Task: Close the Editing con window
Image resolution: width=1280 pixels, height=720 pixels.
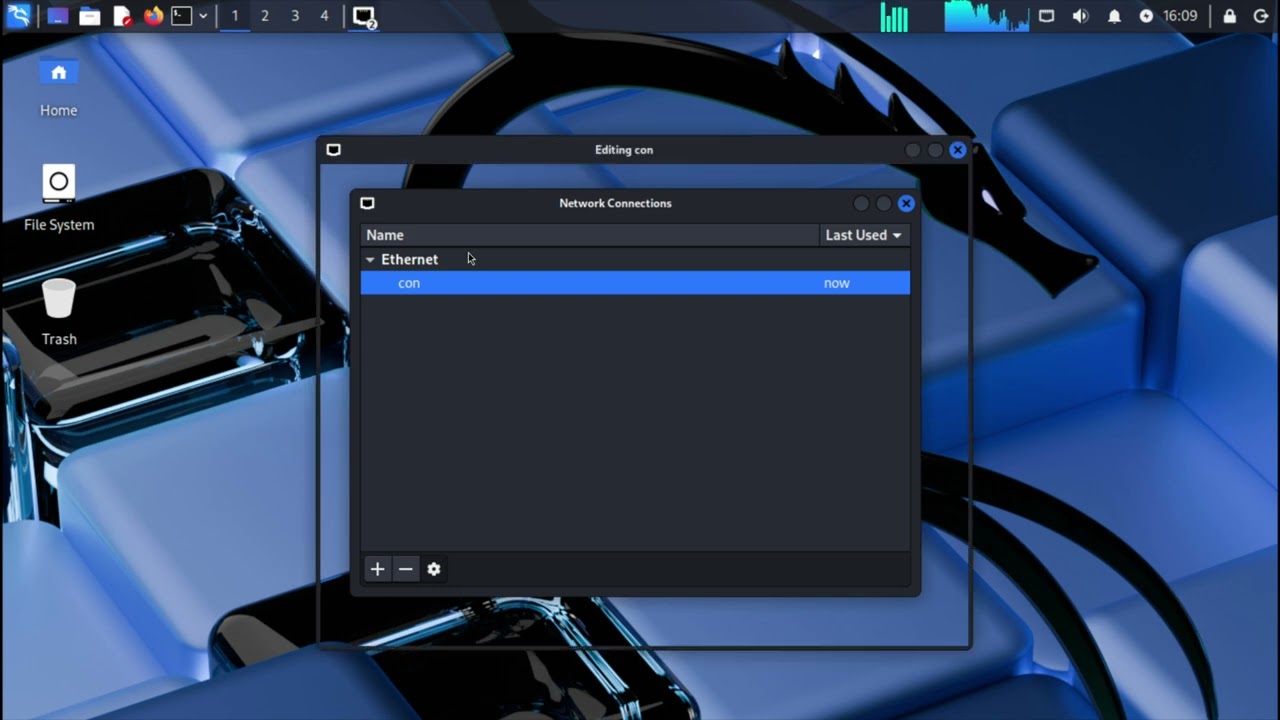Action: click(x=958, y=150)
